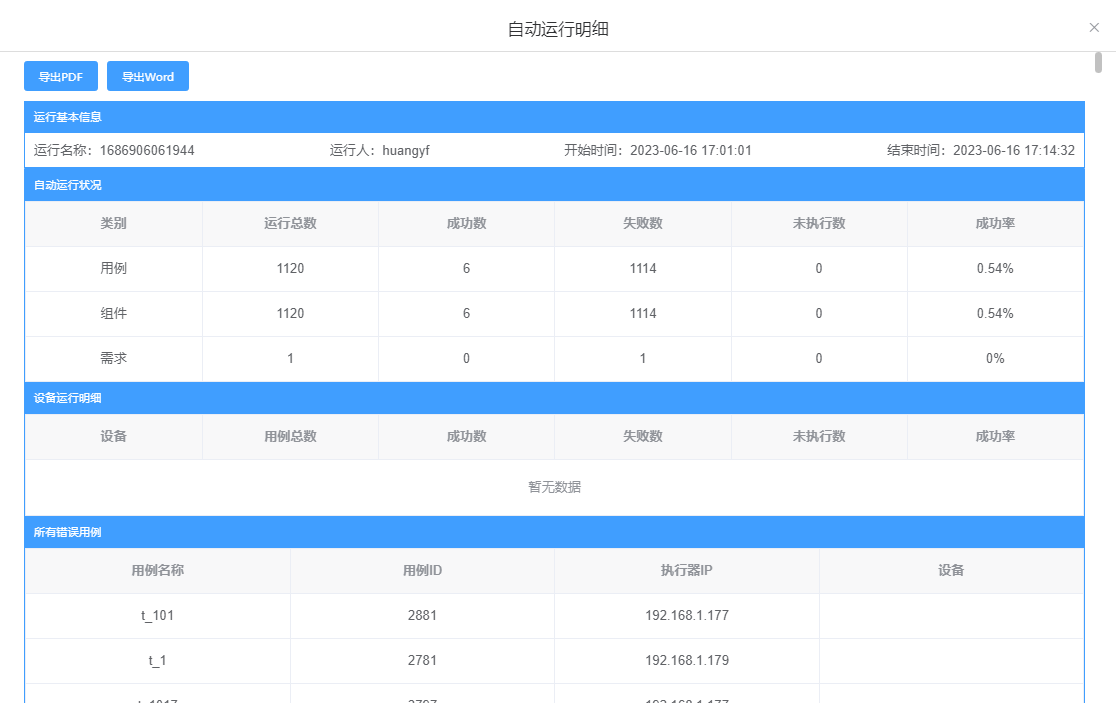Select the 运行基本信息 section header
1116x721 pixels.
tap(68, 117)
